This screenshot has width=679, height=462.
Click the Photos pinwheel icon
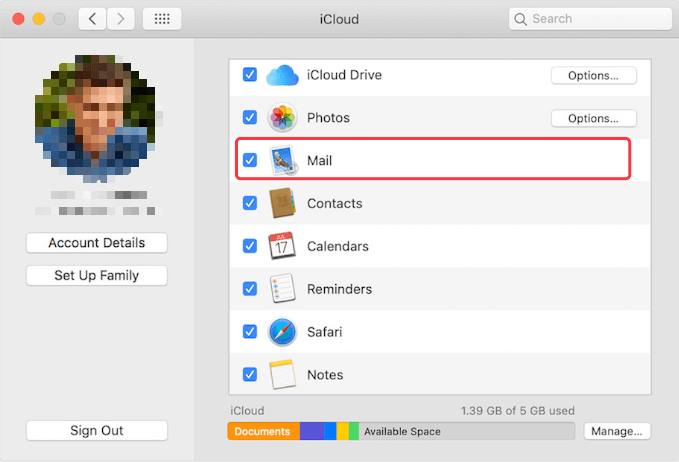coord(282,117)
